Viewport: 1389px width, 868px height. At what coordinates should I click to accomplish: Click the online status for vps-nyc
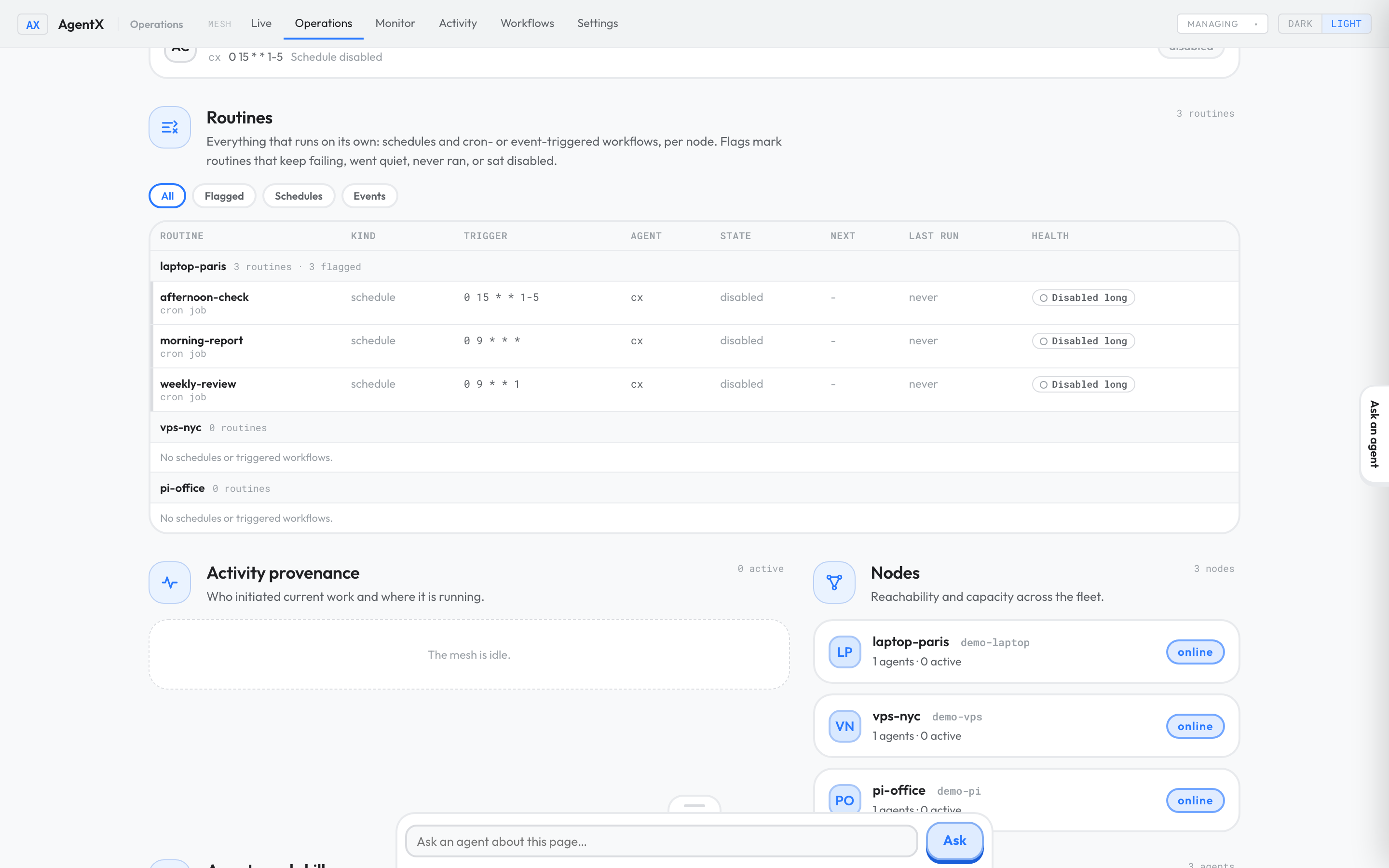[x=1195, y=726]
